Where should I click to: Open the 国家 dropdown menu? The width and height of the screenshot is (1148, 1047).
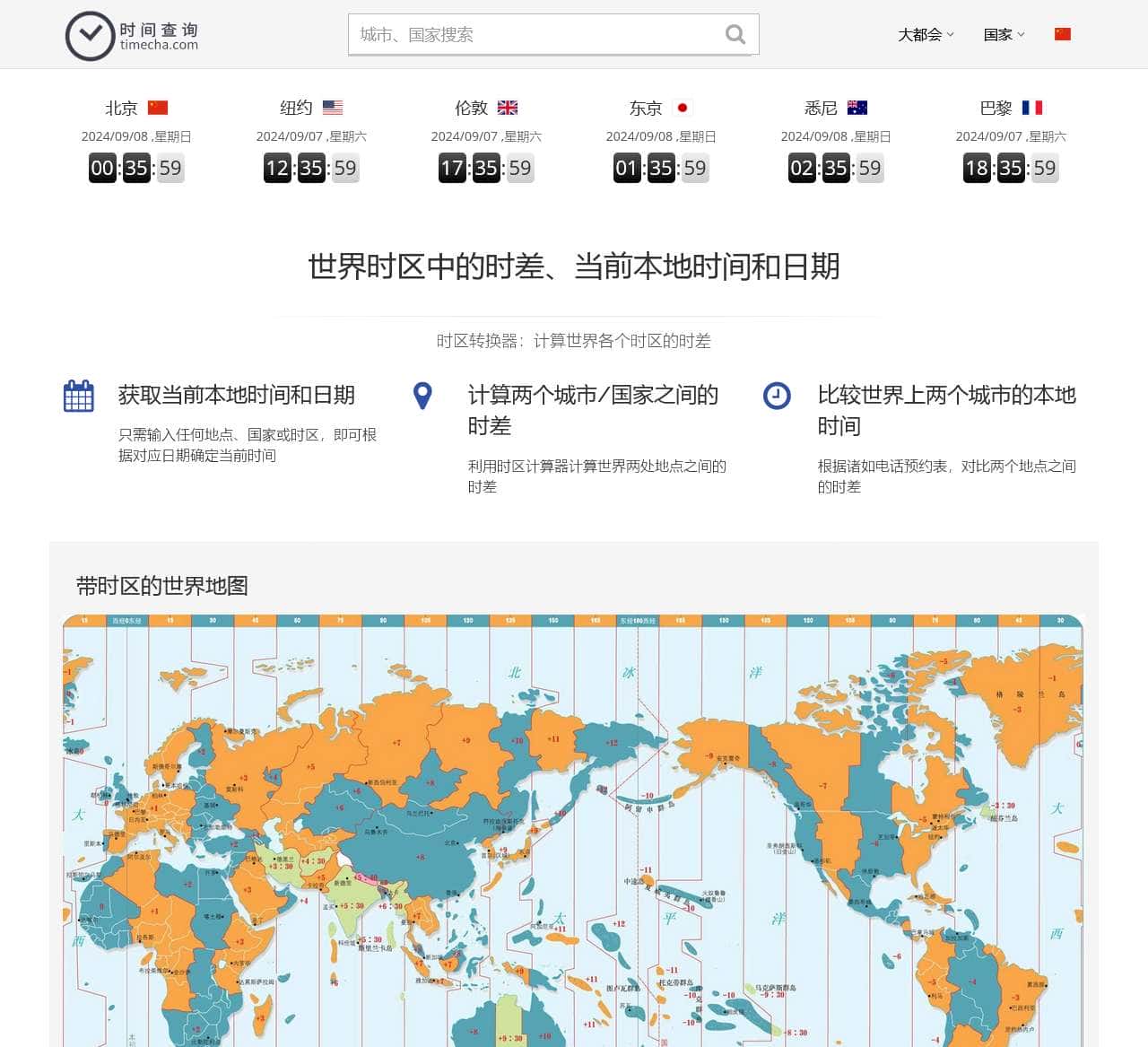998,34
